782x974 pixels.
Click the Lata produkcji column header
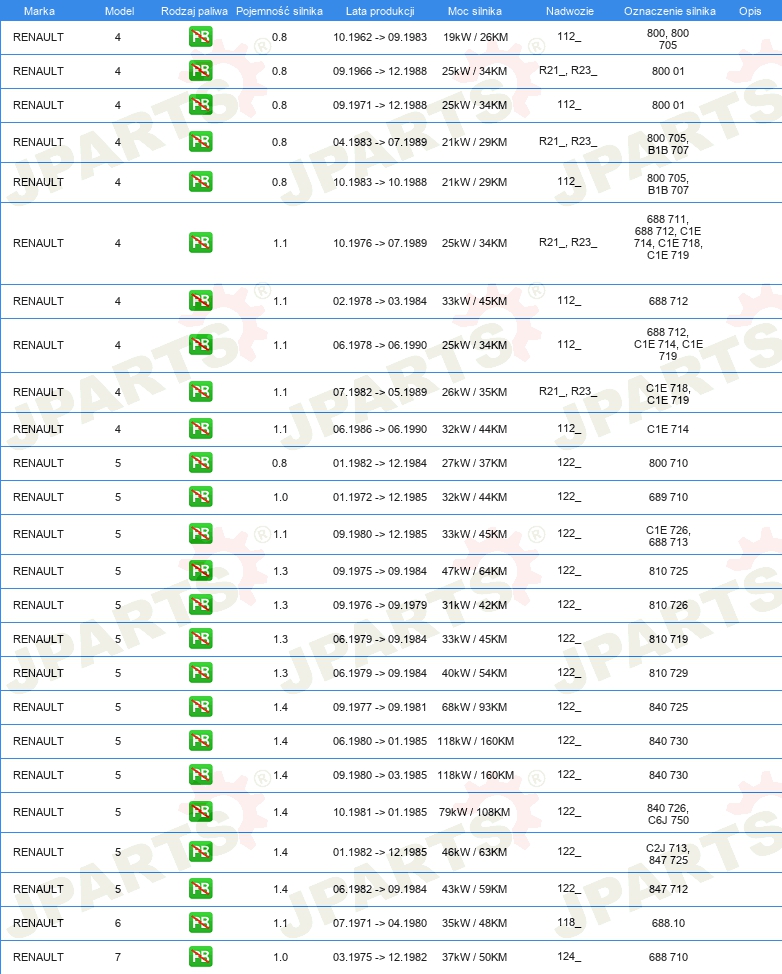[x=380, y=11]
